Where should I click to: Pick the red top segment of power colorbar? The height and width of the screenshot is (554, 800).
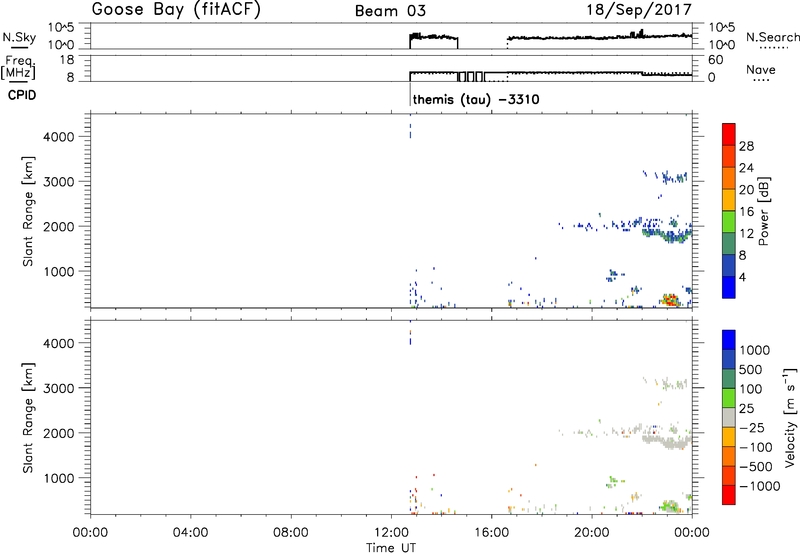(x=729, y=134)
